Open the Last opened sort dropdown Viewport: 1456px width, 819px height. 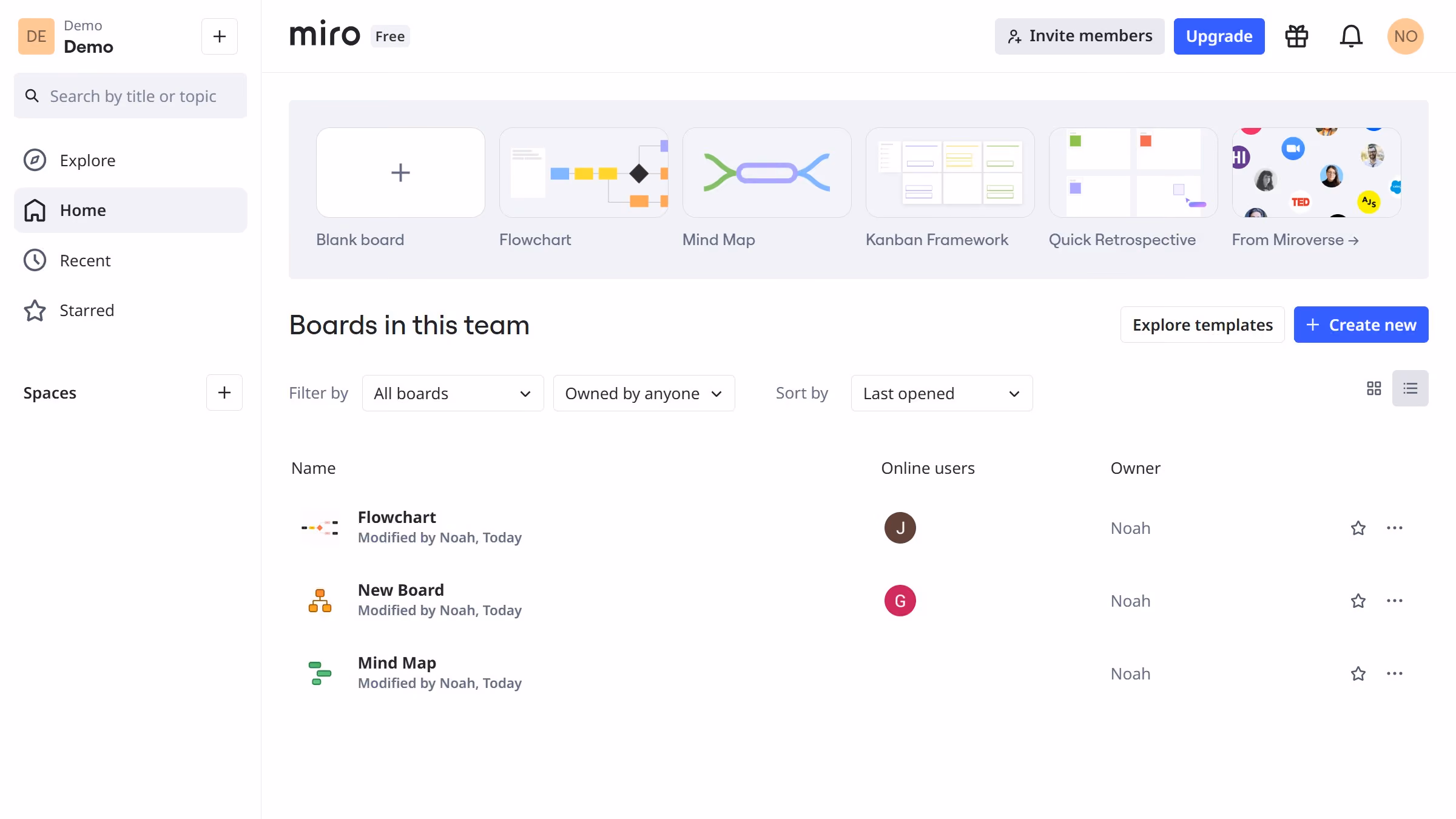[x=942, y=393]
